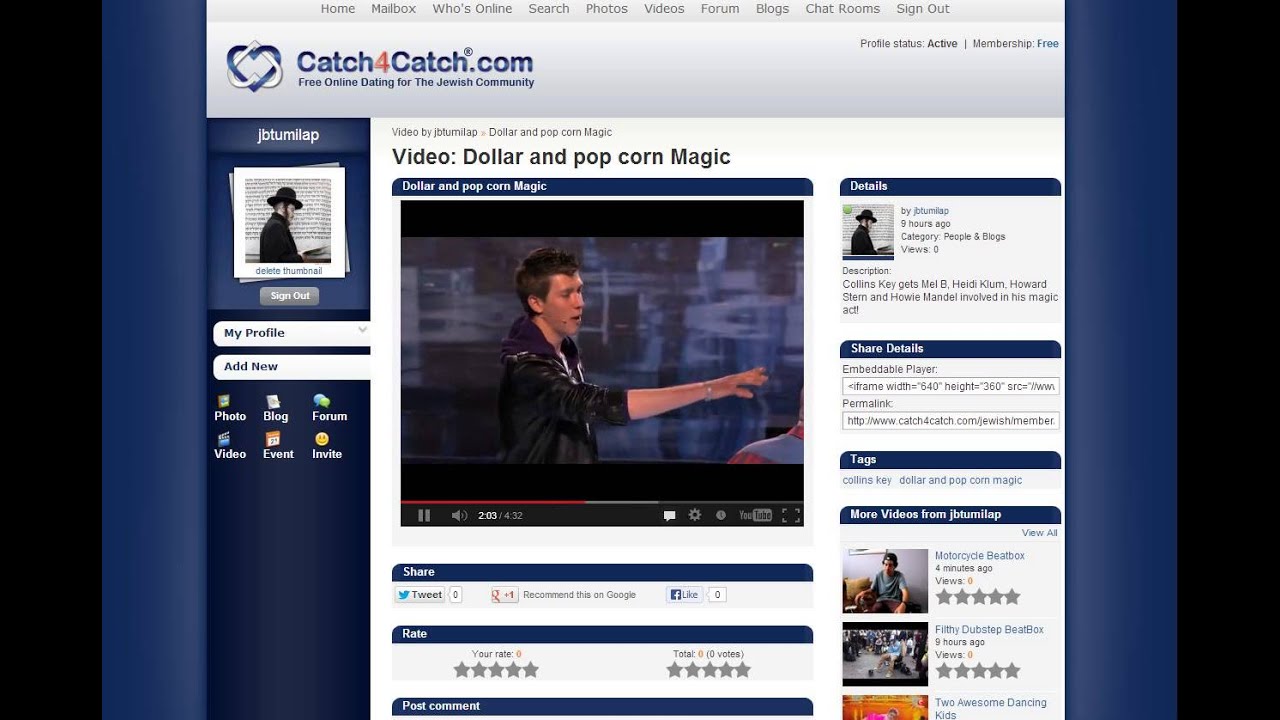Click jbtumilap username in sidebar
This screenshot has width=1280, height=720.
tap(288, 135)
